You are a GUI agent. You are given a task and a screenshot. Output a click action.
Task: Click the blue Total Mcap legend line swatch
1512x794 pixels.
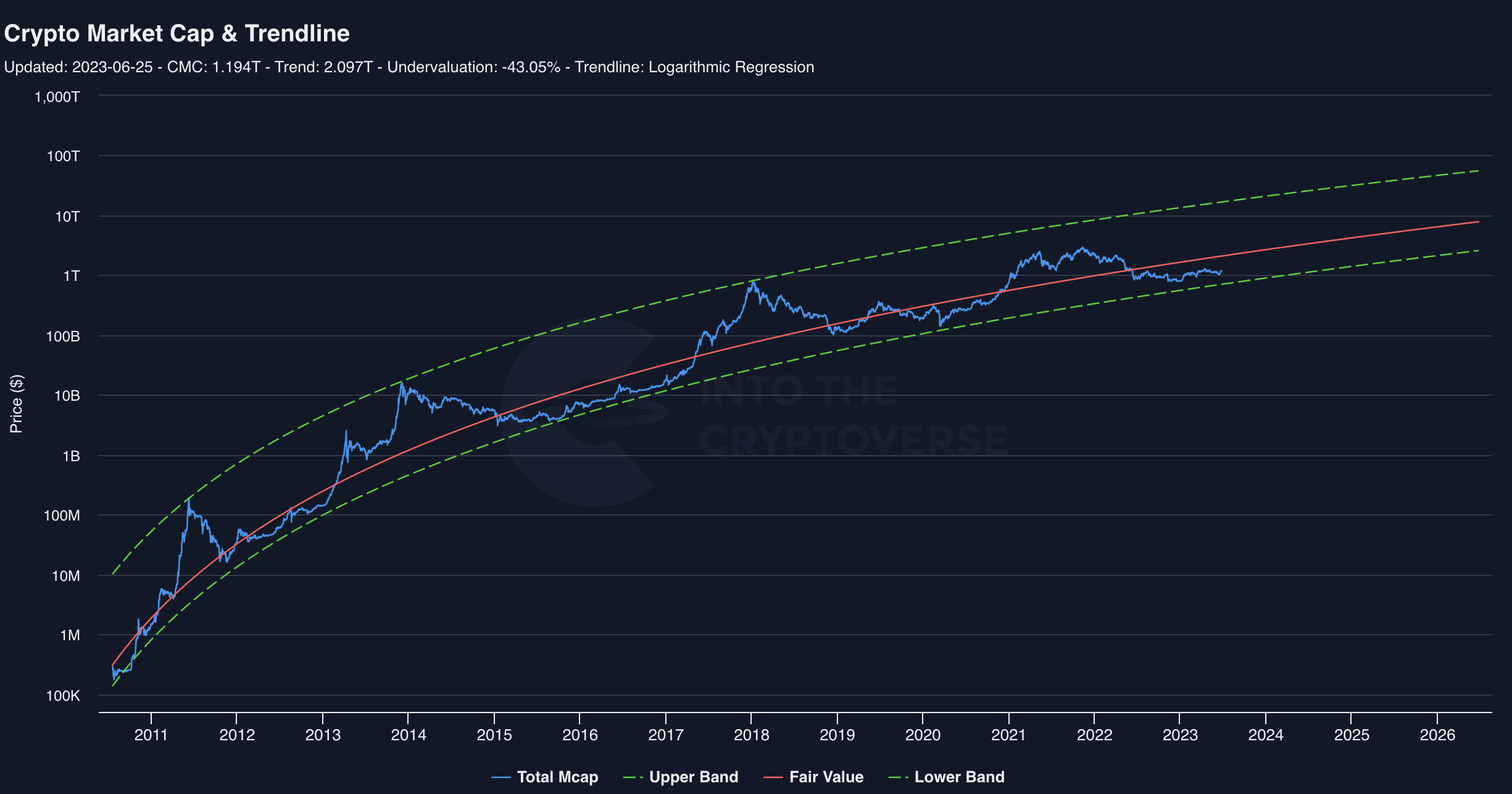(501, 777)
